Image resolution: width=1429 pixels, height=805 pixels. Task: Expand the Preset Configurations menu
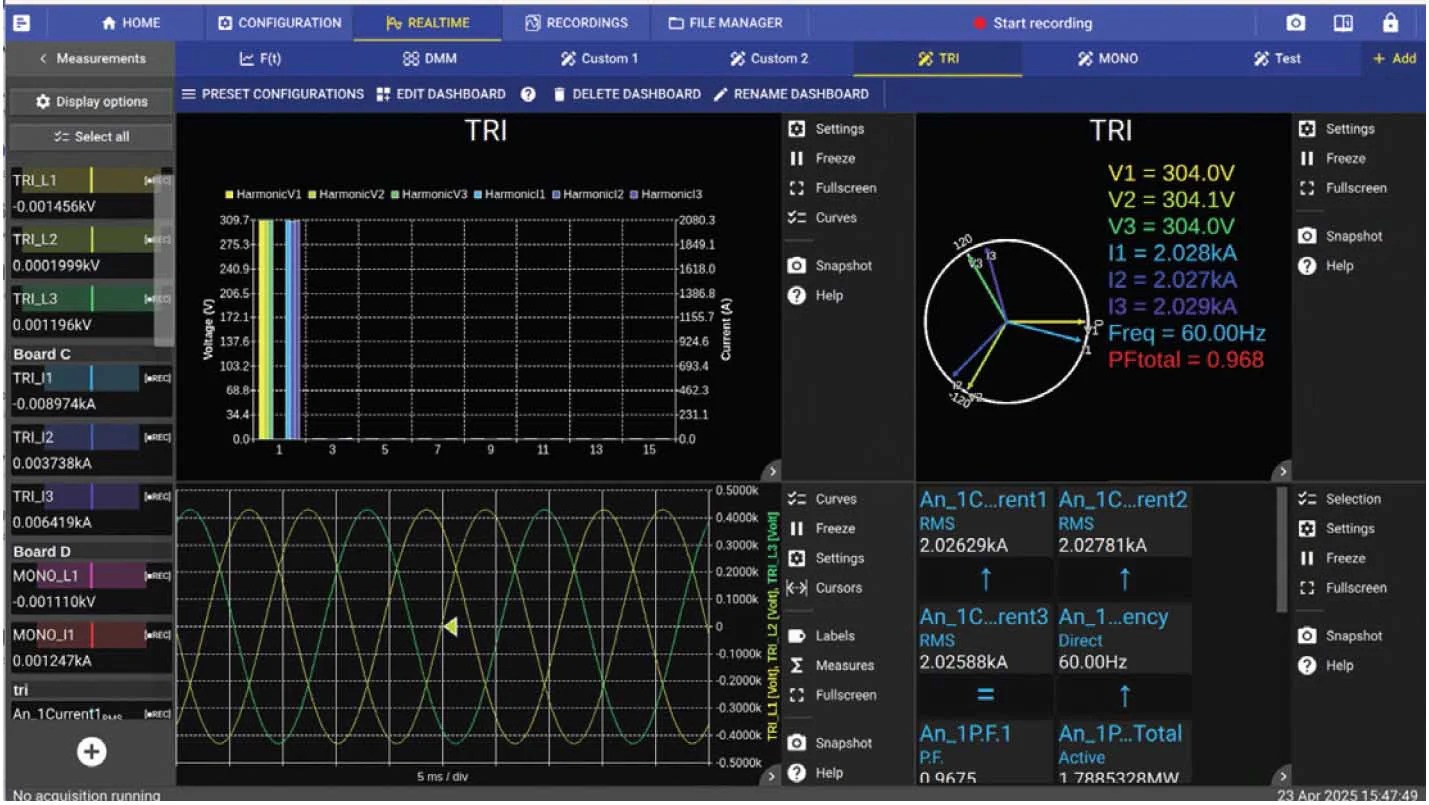tap(272, 94)
